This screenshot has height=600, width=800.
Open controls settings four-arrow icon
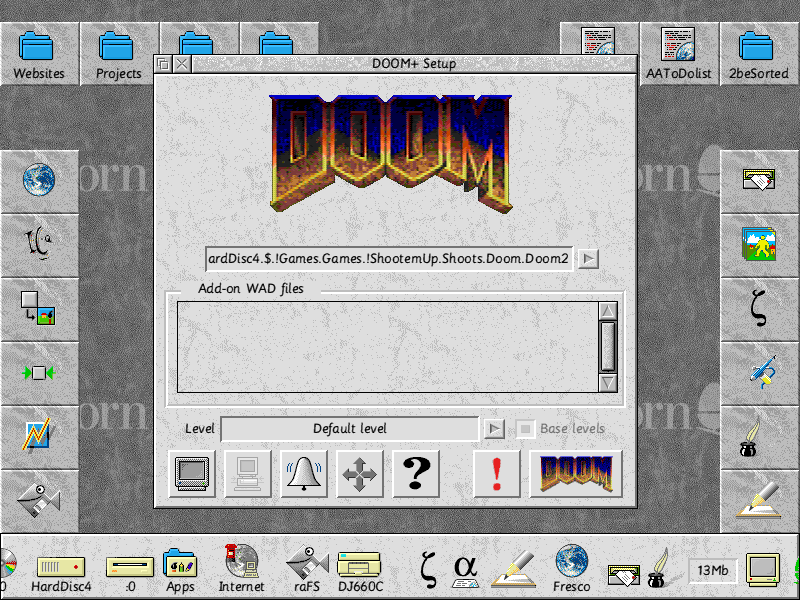tap(360, 474)
